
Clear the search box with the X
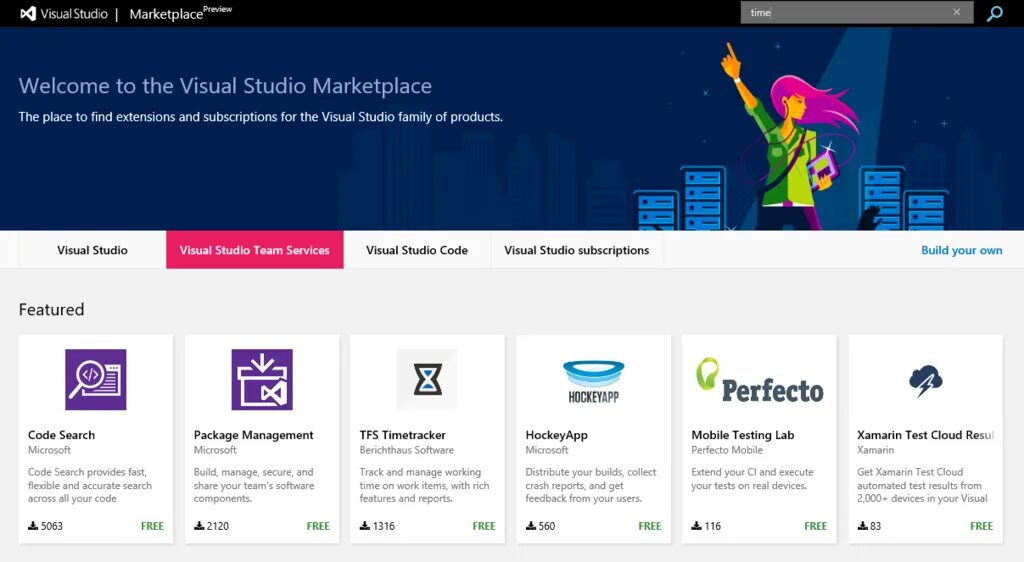(957, 12)
